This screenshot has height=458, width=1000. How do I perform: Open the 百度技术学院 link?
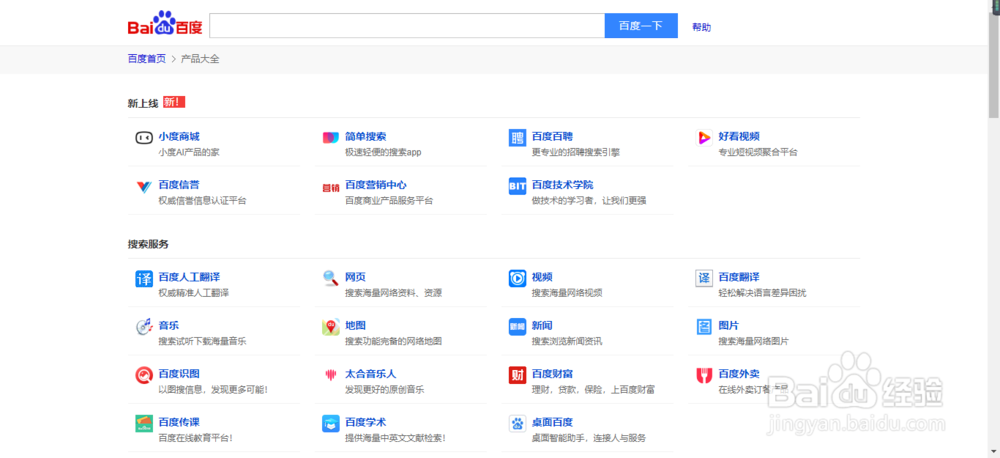pos(562,185)
